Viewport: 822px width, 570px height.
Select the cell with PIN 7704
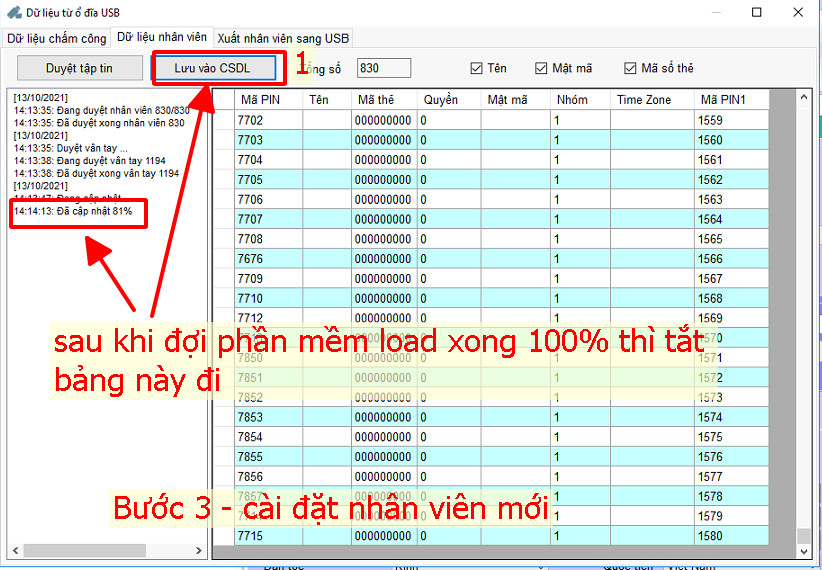coord(268,160)
